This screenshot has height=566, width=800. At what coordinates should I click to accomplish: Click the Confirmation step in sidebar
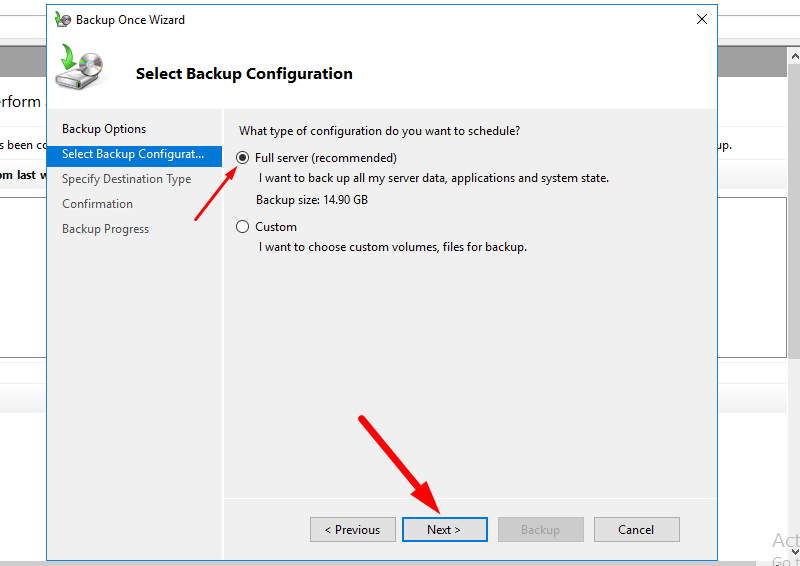coord(97,204)
